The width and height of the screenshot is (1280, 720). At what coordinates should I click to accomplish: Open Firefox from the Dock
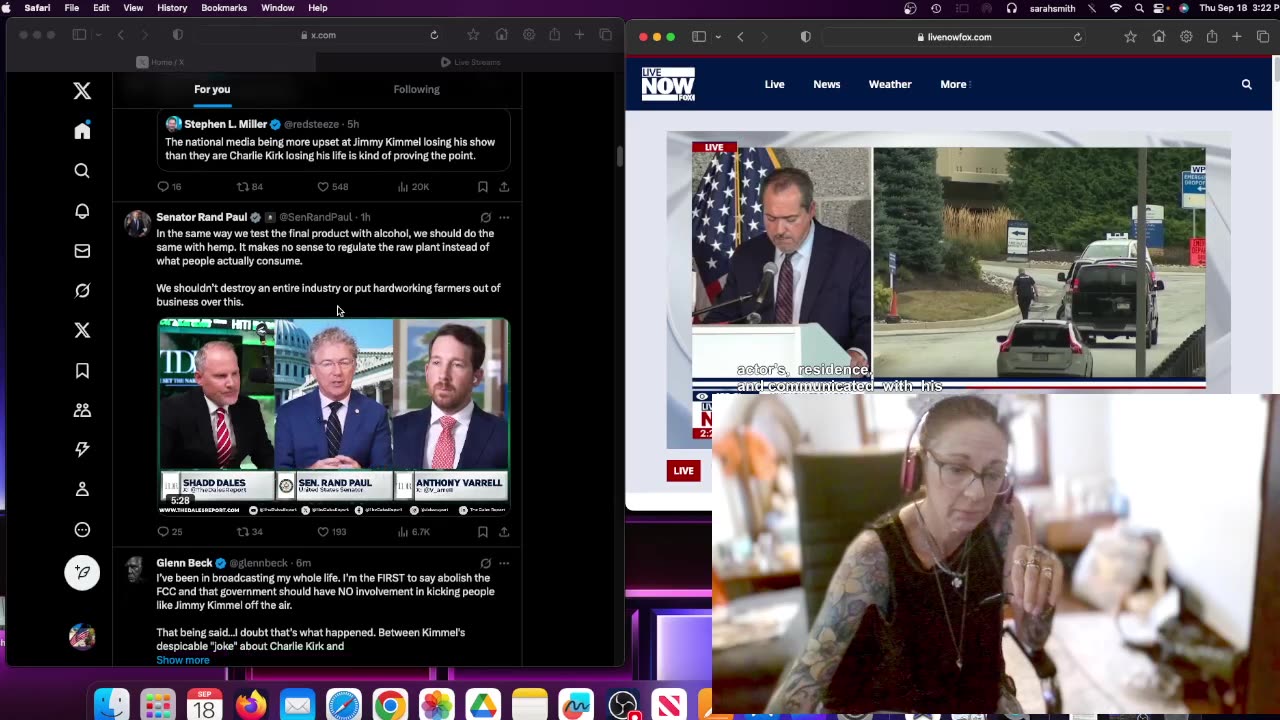point(251,705)
